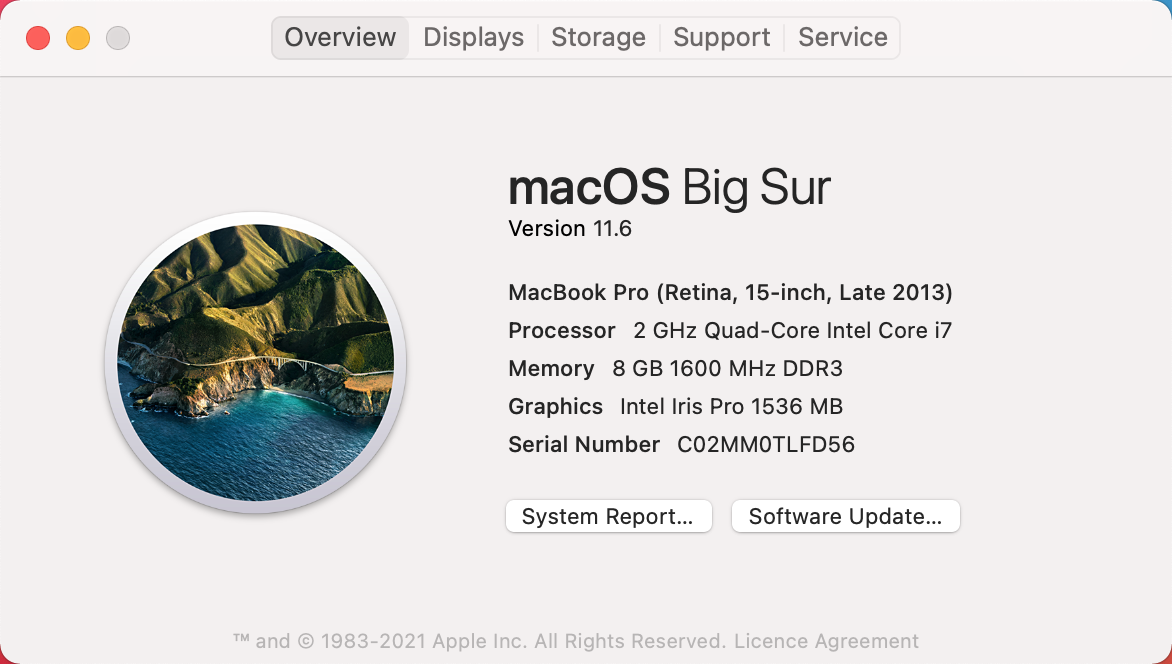Minimize window with the yellow button

pos(78,38)
